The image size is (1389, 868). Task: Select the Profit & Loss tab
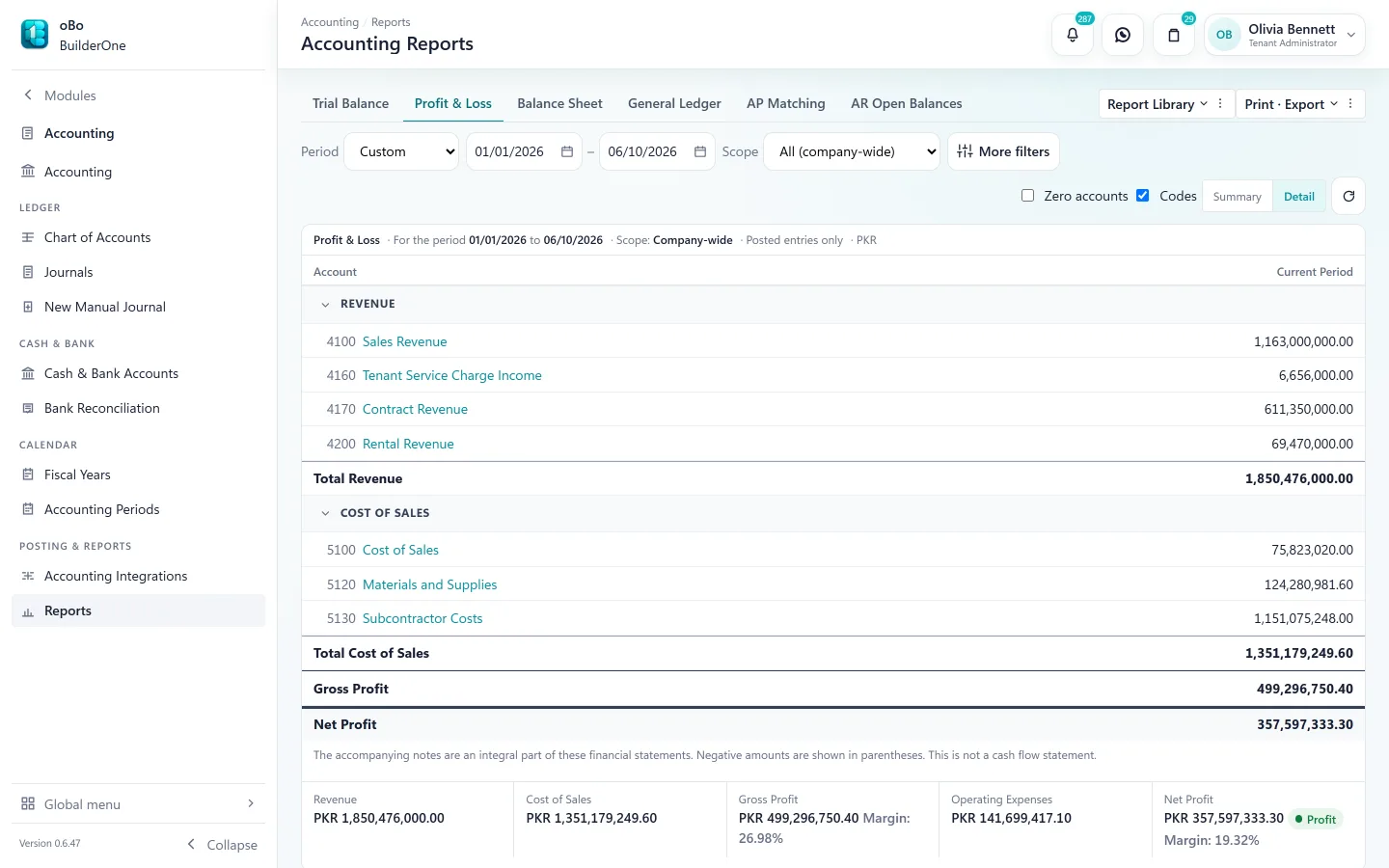453,103
